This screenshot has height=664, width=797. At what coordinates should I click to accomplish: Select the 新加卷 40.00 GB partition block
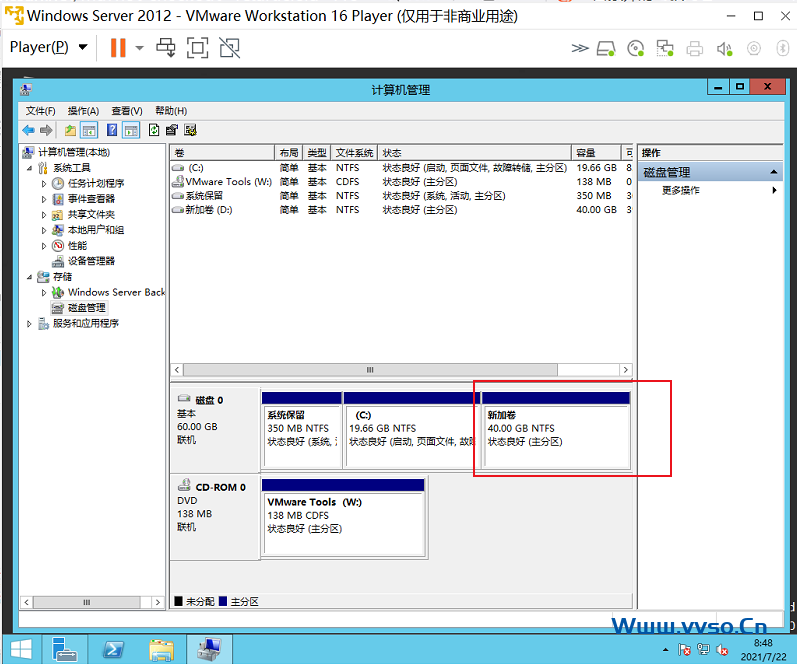(x=556, y=430)
